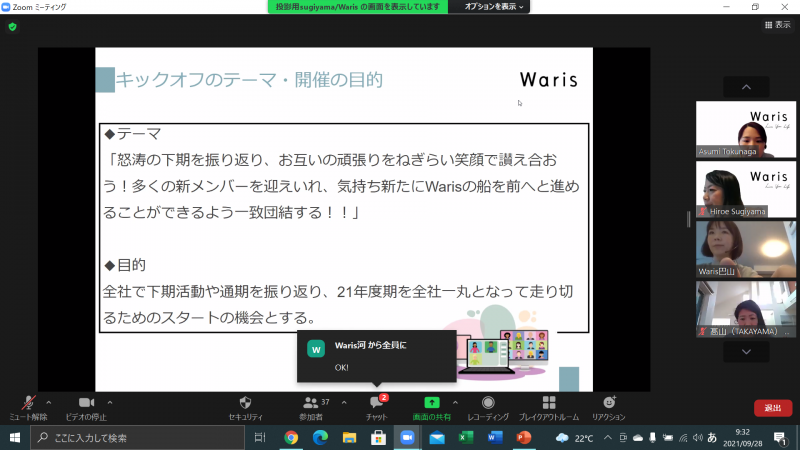Open Task View on the taskbar
Image resolution: width=800 pixels, height=450 pixels.
click(260, 438)
